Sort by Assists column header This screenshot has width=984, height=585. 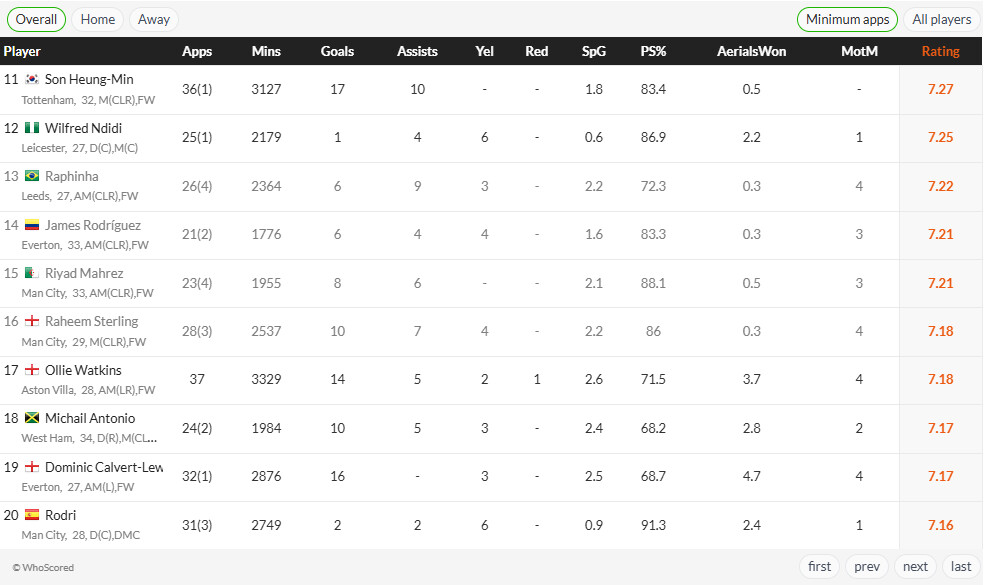click(417, 51)
